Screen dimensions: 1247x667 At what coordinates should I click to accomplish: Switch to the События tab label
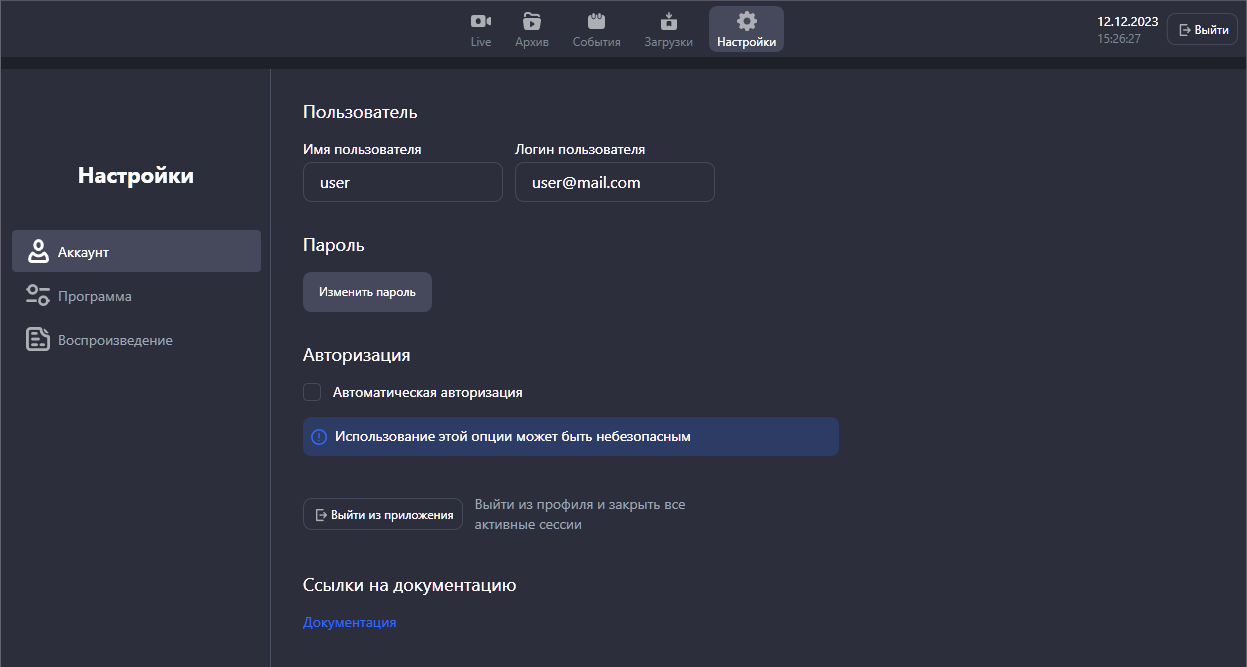pyautogui.click(x=597, y=42)
